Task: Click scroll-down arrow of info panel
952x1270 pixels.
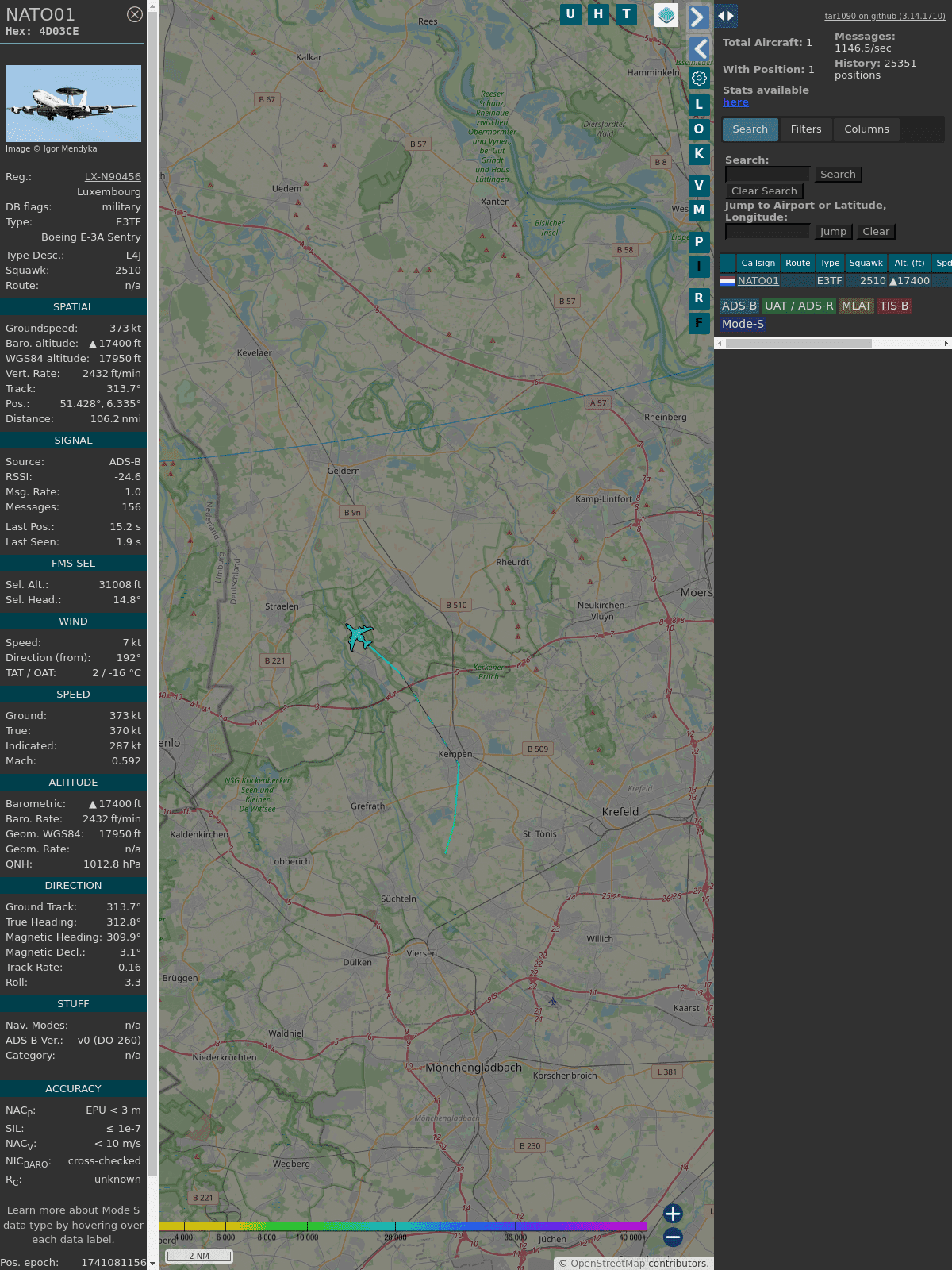Action: click(x=152, y=1264)
